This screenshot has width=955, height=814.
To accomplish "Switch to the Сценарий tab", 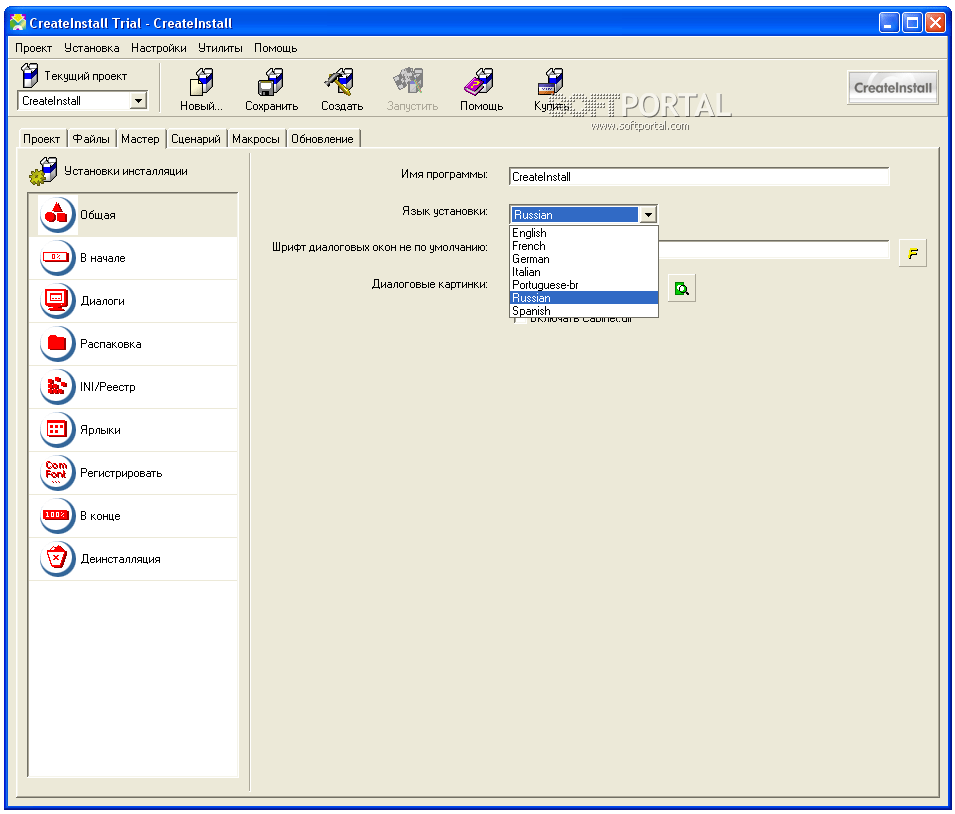I will [196, 139].
